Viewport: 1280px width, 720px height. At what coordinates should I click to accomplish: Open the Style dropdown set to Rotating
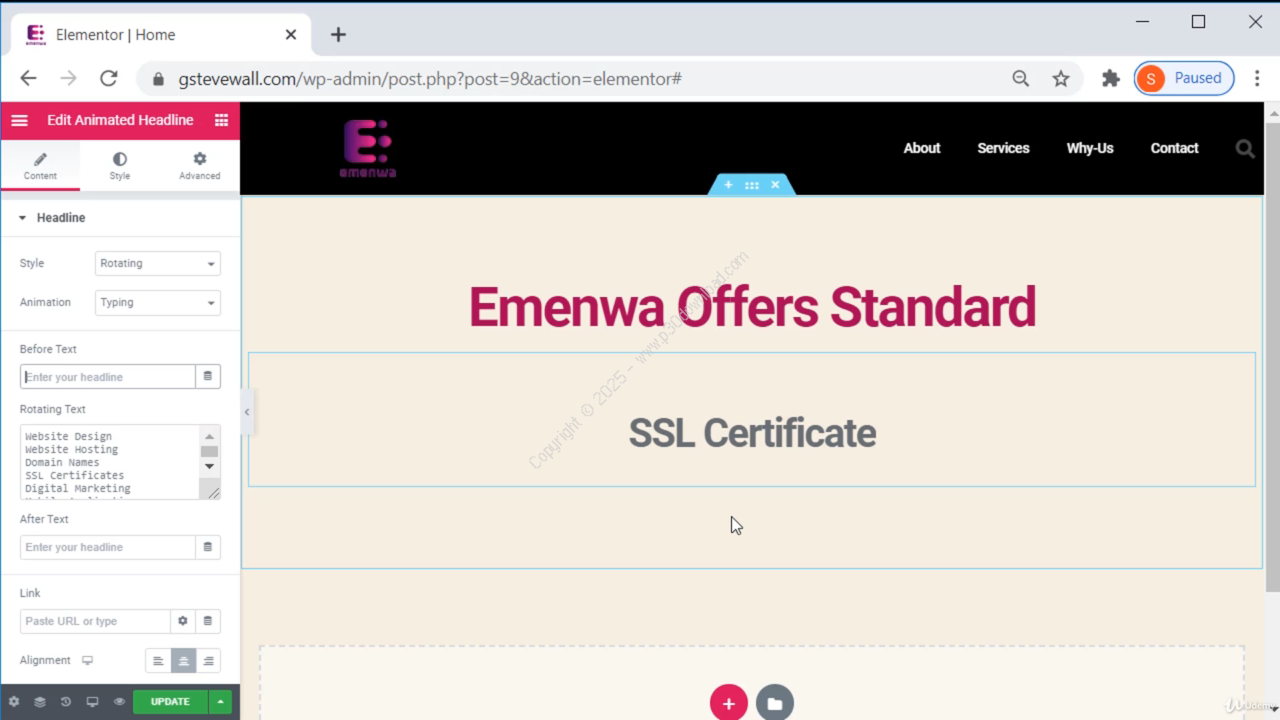pyautogui.click(x=158, y=263)
